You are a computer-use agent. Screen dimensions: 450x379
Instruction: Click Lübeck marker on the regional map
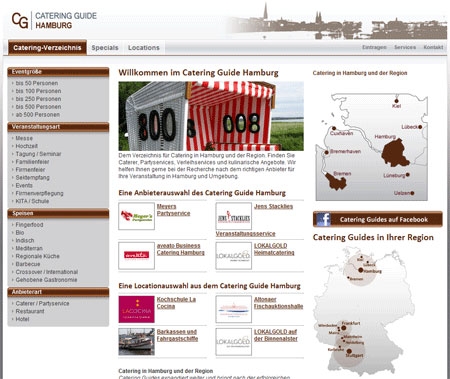[420, 127]
